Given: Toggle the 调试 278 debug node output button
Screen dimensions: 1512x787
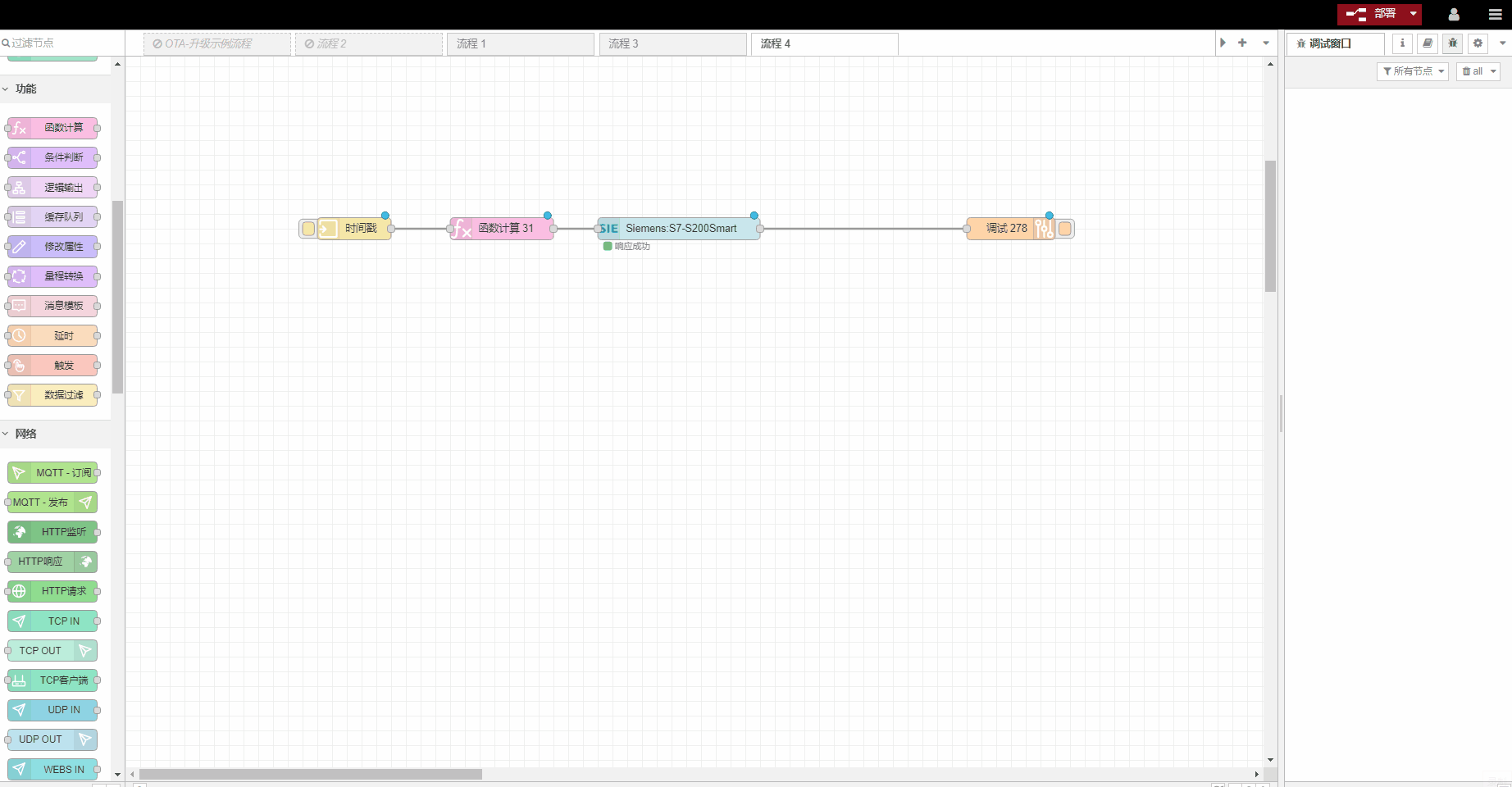Looking at the screenshot, I should click(x=1065, y=229).
